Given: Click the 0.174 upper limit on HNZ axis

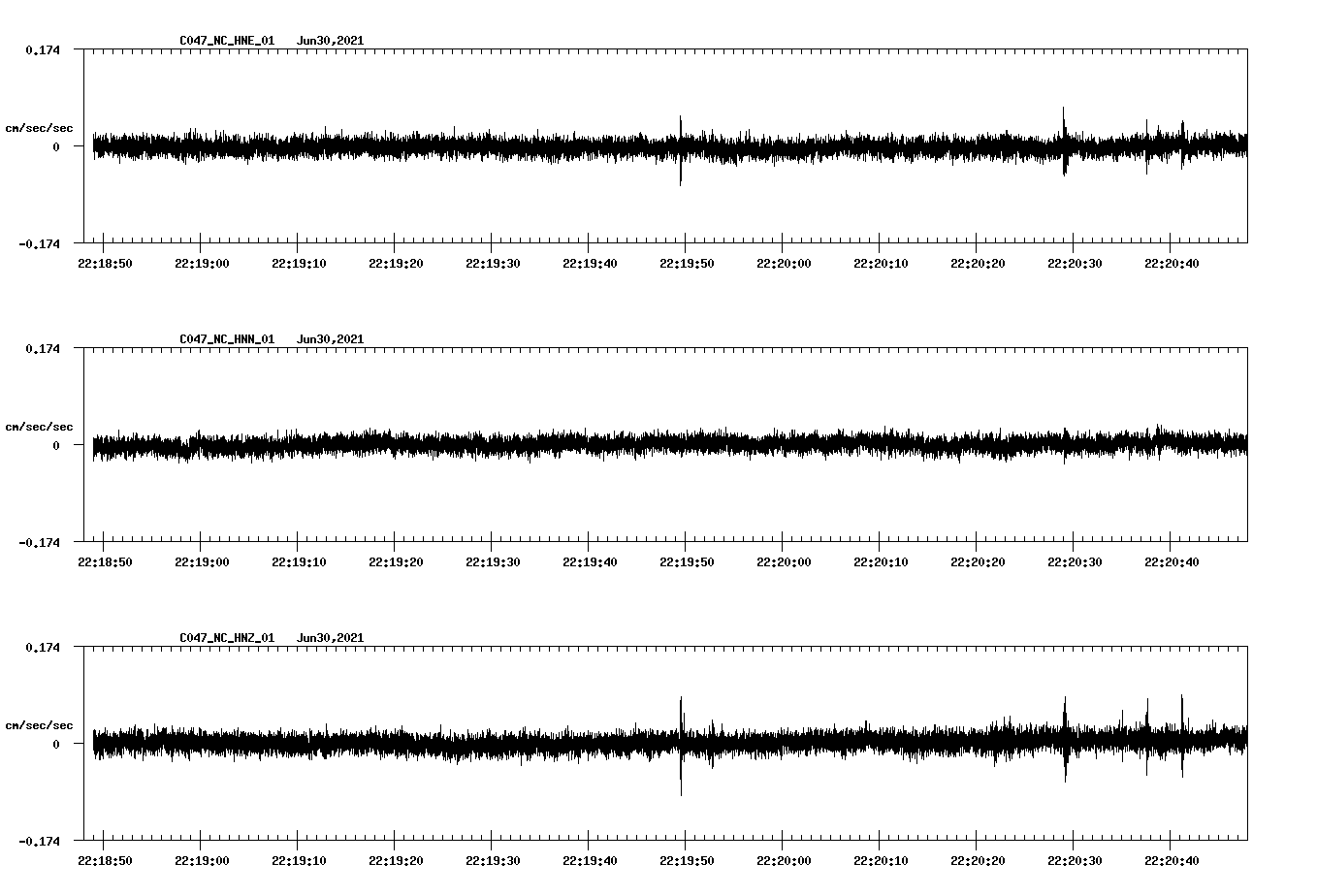Looking at the screenshot, I should click(42, 647).
